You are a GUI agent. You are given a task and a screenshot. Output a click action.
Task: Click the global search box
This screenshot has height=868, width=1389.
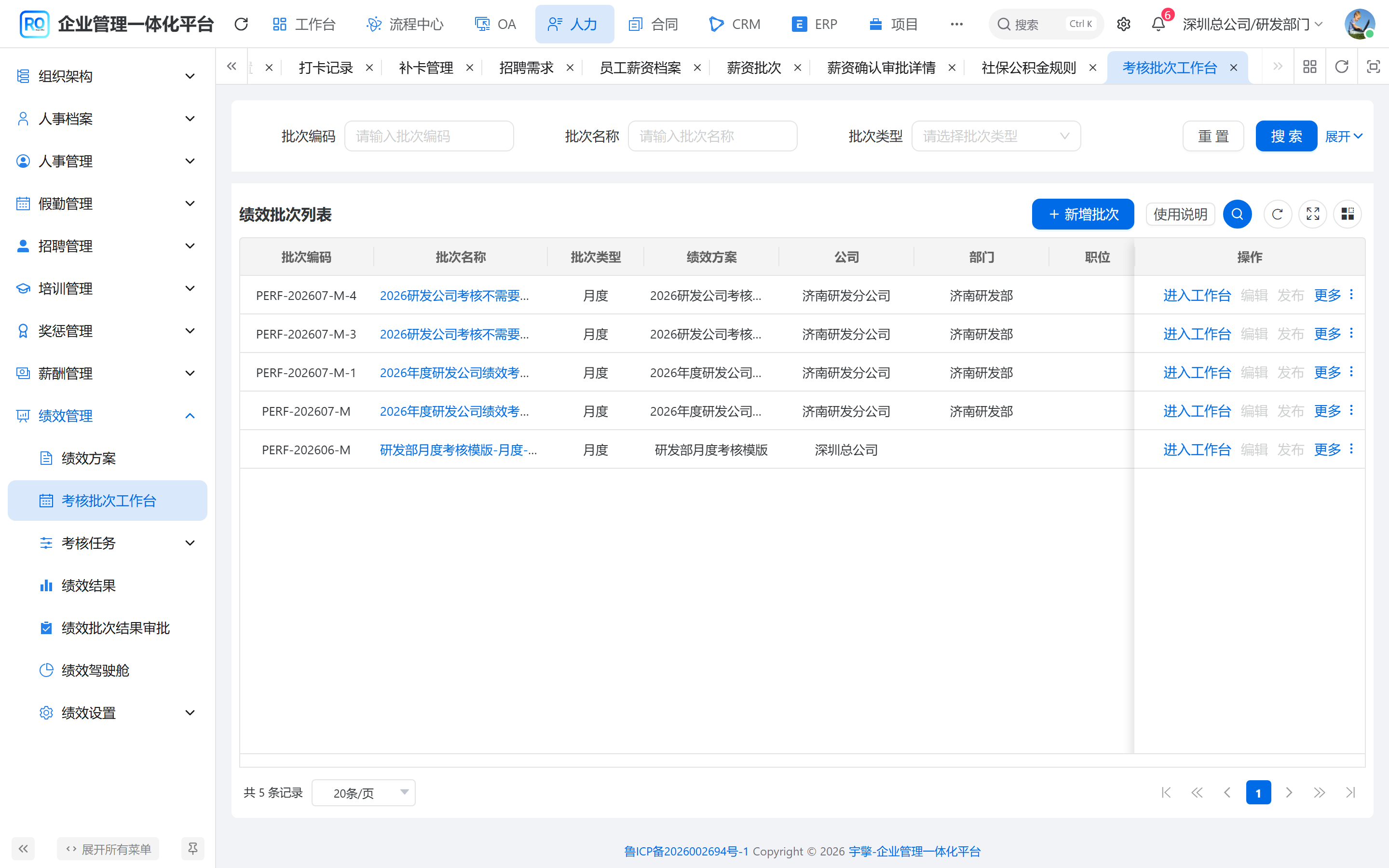[x=1046, y=24]
